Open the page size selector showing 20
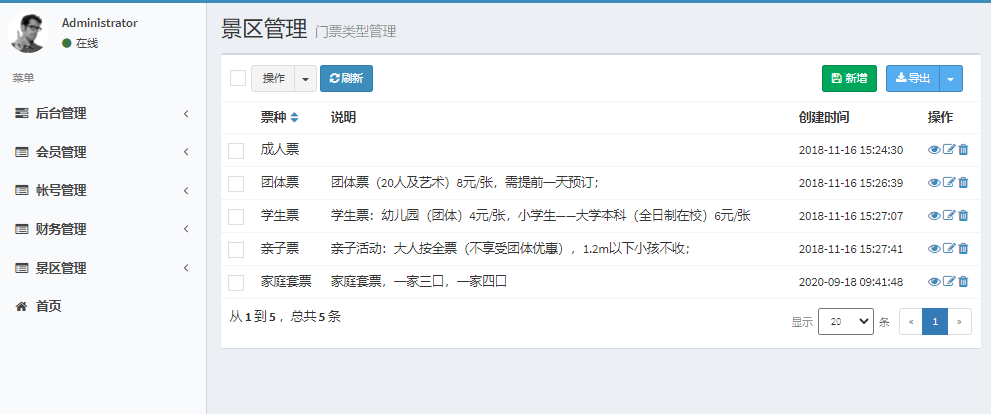 point(845,322)
